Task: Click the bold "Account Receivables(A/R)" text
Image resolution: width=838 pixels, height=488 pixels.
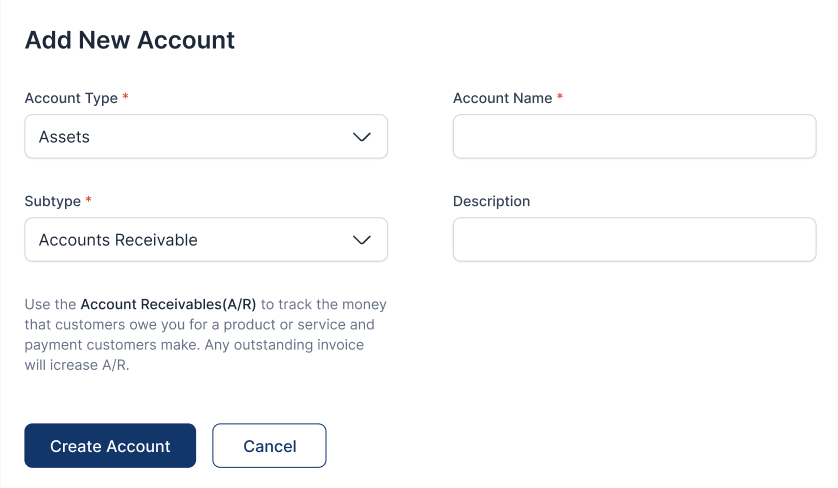Action: (168, 304)
